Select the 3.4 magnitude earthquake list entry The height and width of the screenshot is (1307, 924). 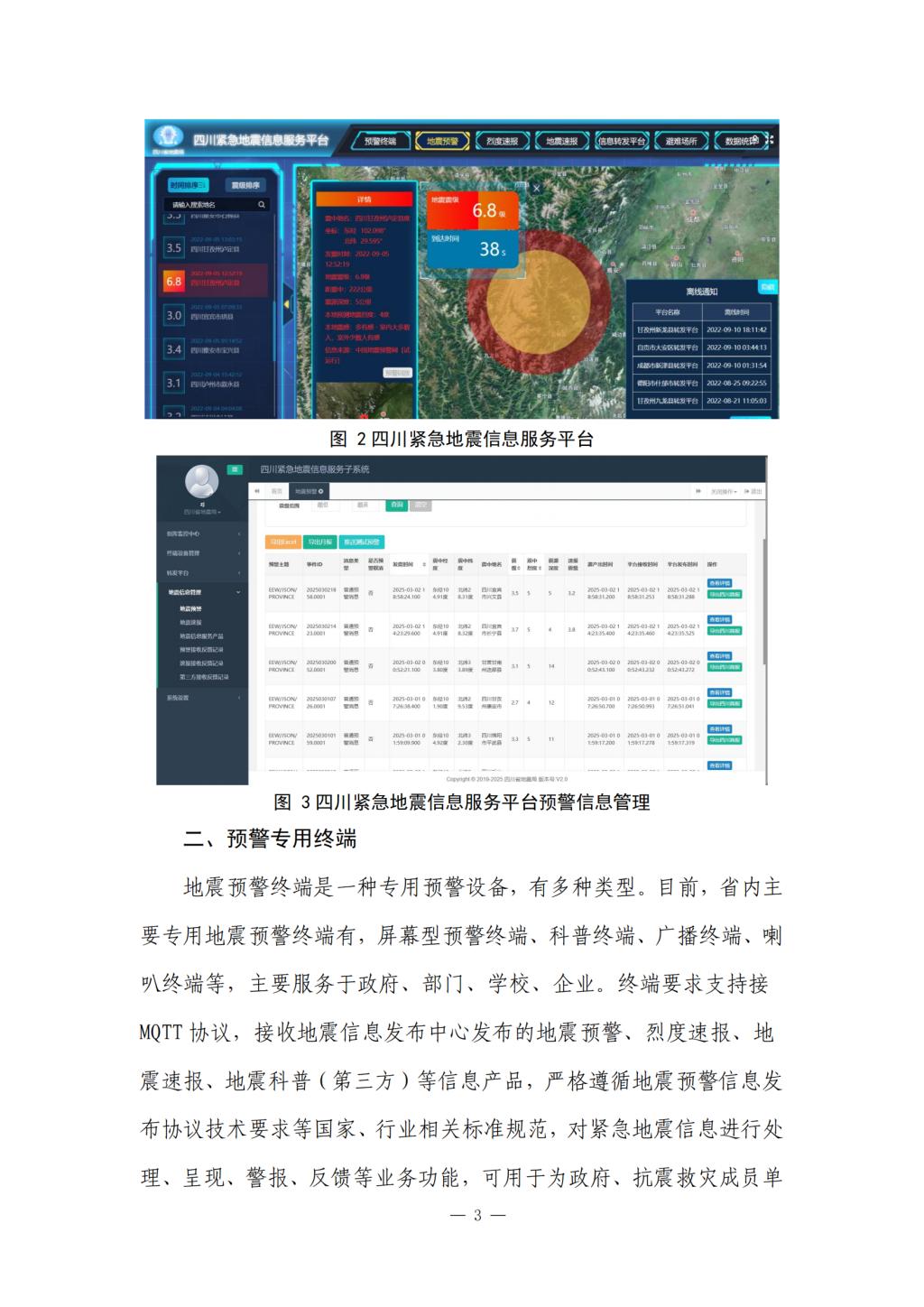point(215,348)
